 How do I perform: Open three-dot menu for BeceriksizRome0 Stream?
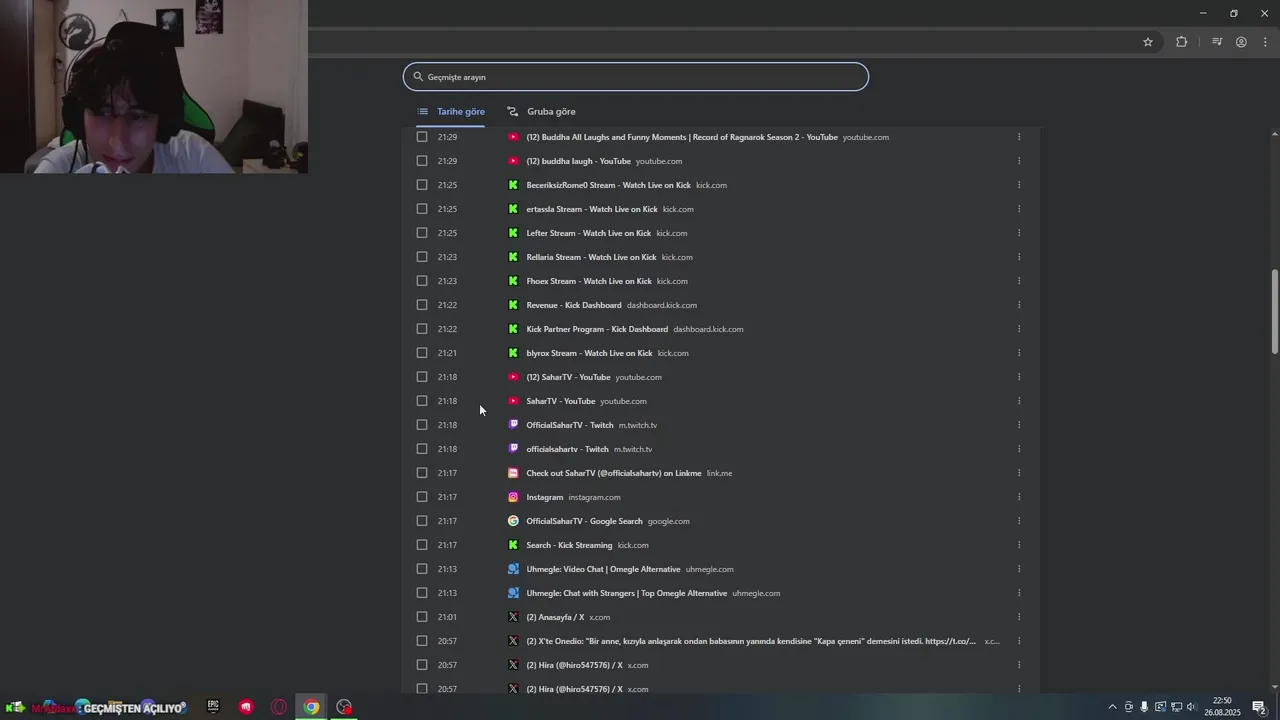(1019, 185)
